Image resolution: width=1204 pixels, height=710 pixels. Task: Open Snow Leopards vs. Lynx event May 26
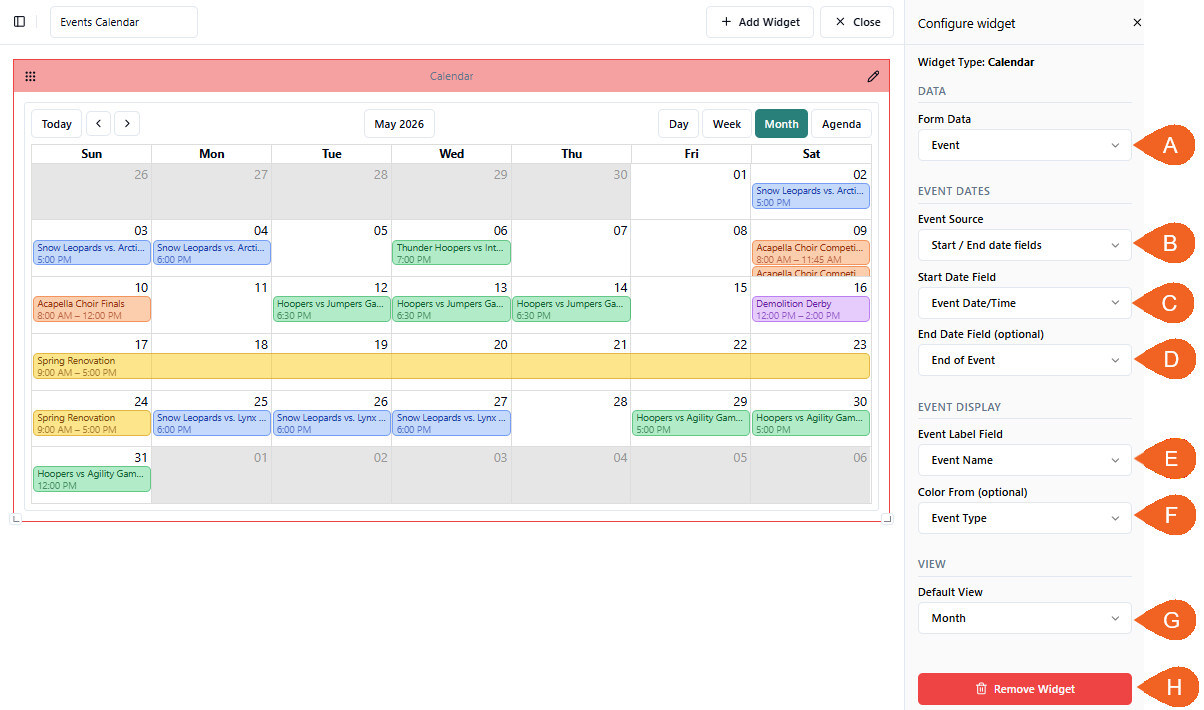331,423
